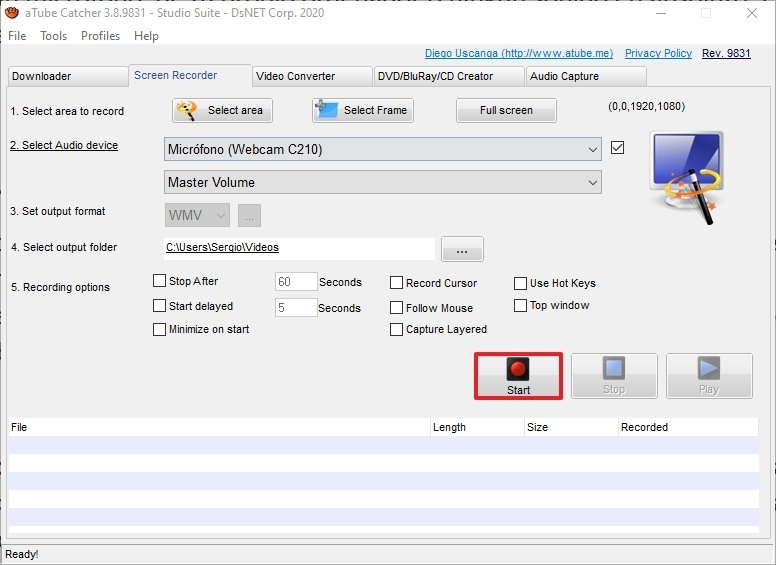Enable Follow Mouse checkbox

click(396, 308)
